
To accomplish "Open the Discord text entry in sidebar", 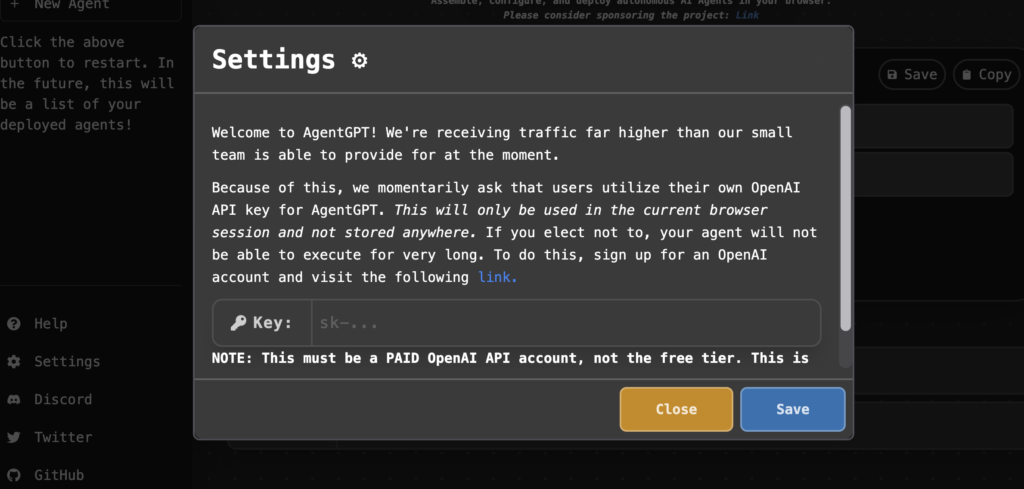I will point(63,400).
